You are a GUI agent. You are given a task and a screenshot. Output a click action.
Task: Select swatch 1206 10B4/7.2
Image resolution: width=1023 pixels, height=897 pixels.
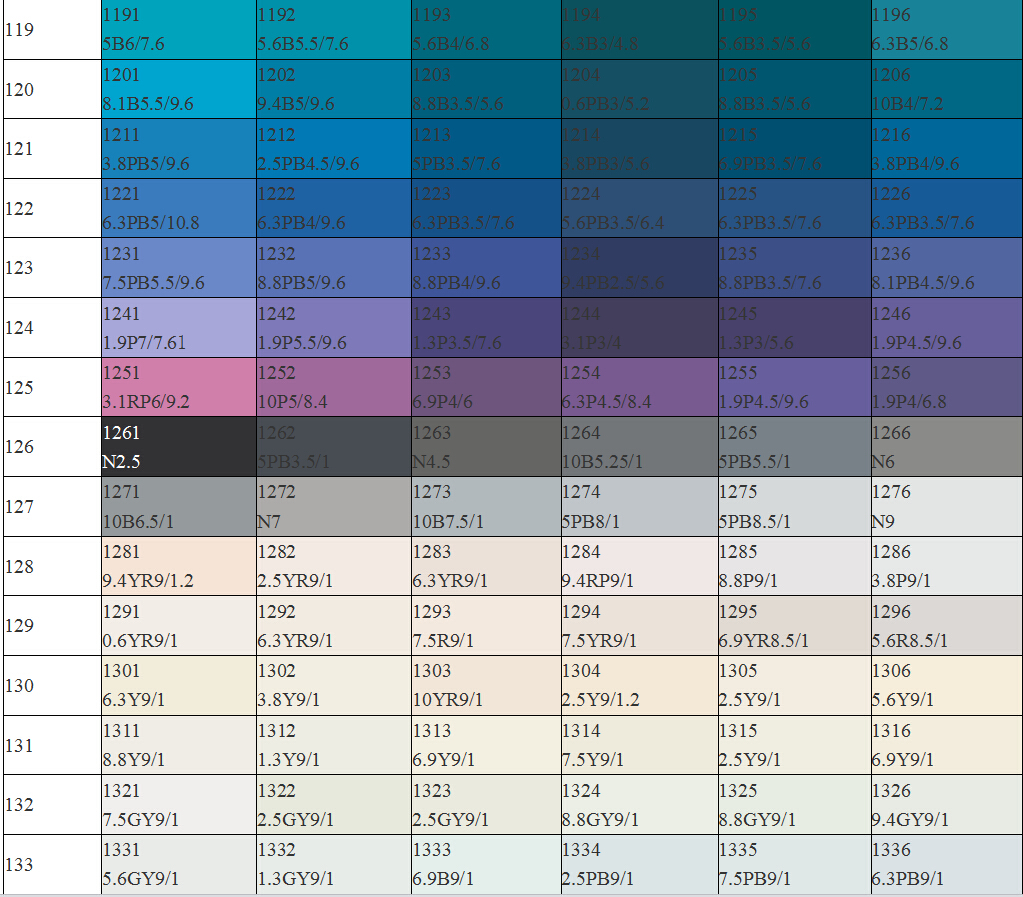tap(947, 89)
